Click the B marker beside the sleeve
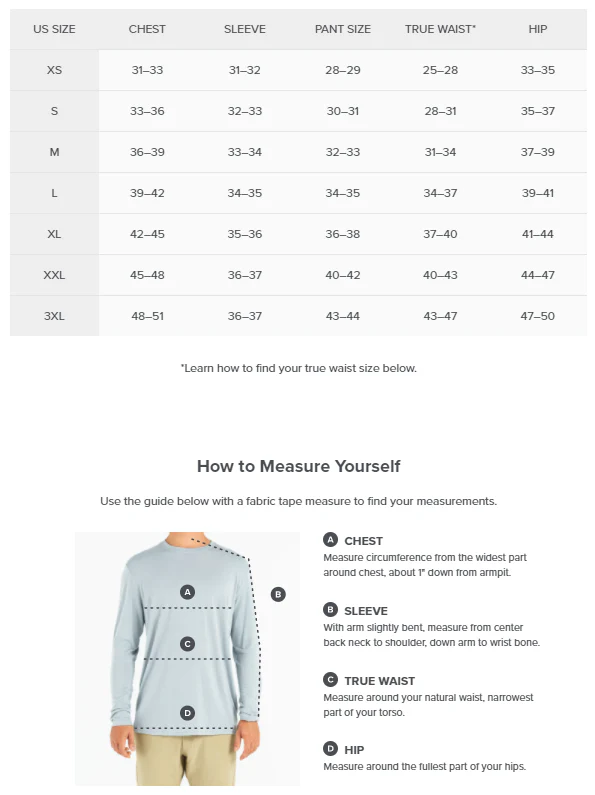The image size is (595, 795). tap(278, 594)
